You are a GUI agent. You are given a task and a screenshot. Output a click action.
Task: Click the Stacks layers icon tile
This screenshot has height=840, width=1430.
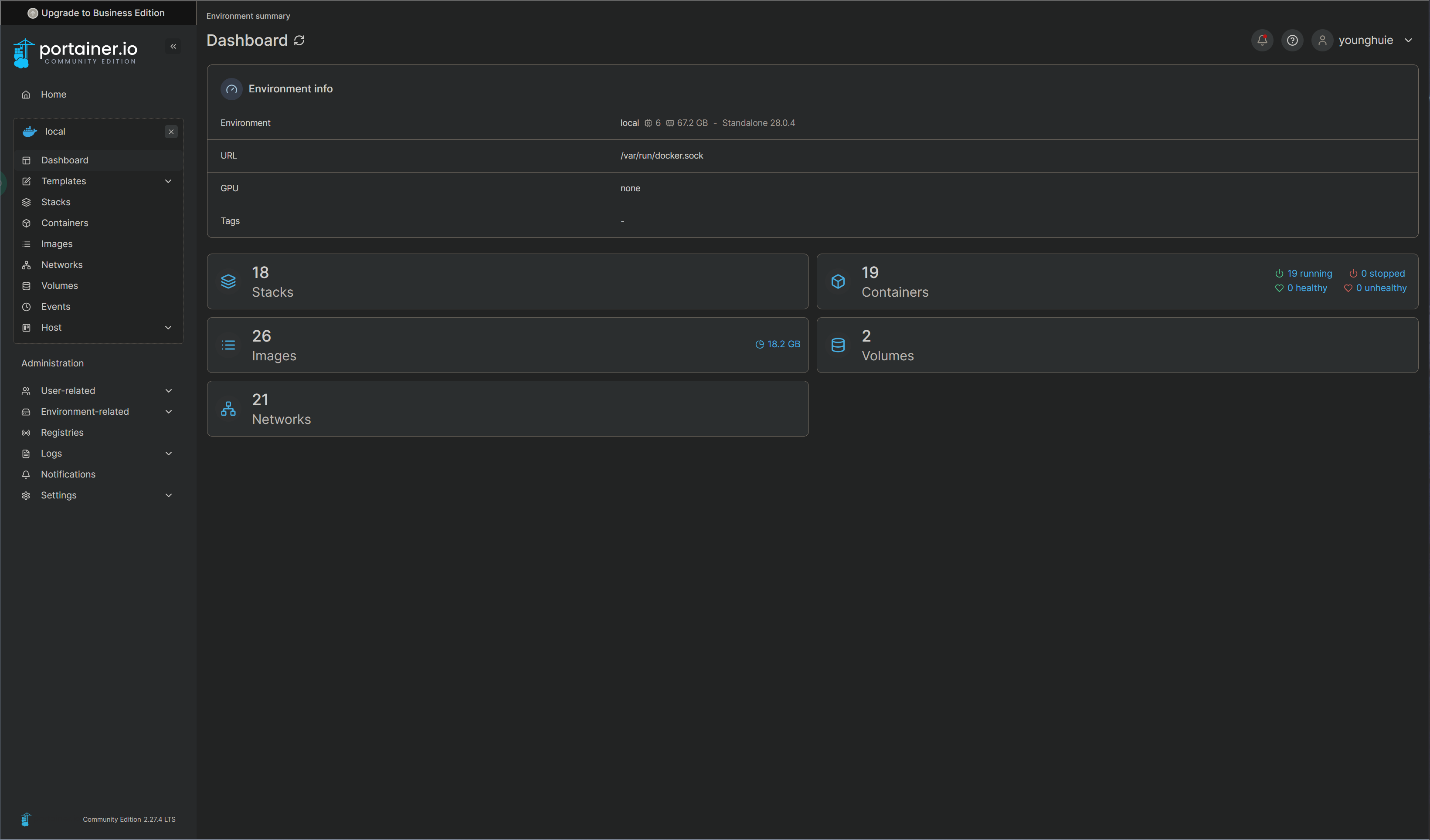tap(228, 281)
